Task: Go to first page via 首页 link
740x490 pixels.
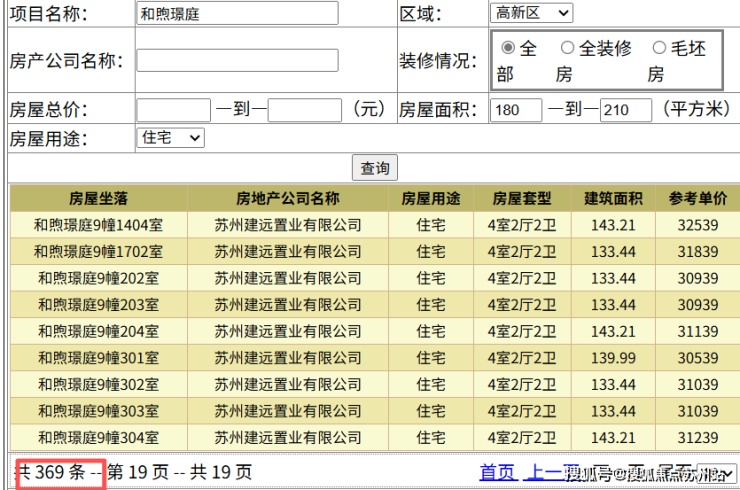Action: pyautogui.click(x=497, y=472)
